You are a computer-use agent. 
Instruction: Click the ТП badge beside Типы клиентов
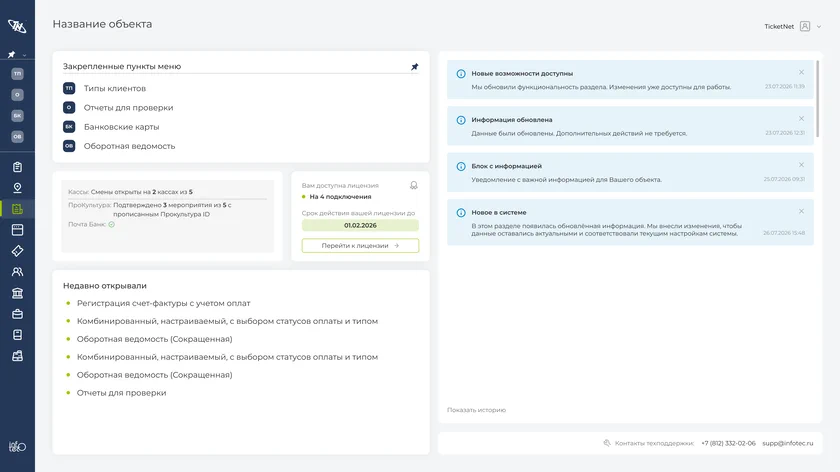pos(69,88)
